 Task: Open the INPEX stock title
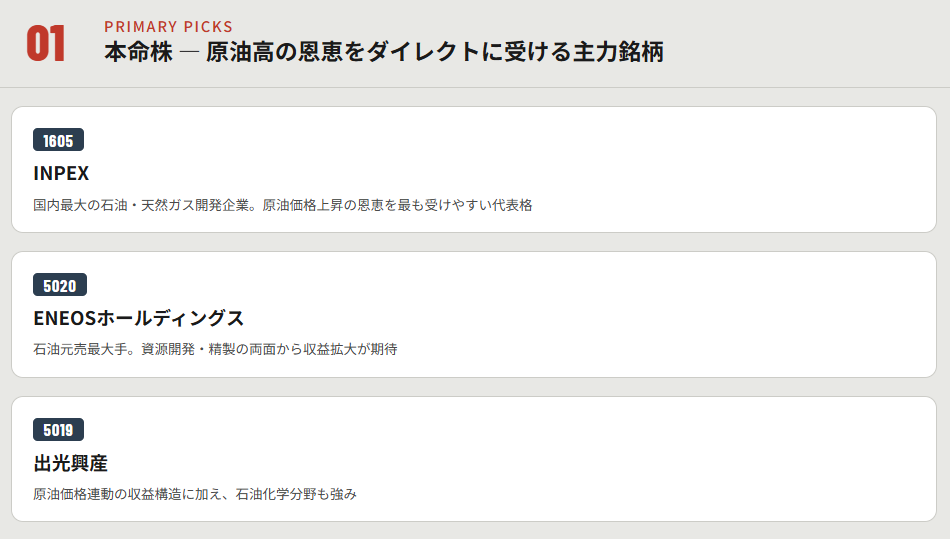[x=61, y=173]
